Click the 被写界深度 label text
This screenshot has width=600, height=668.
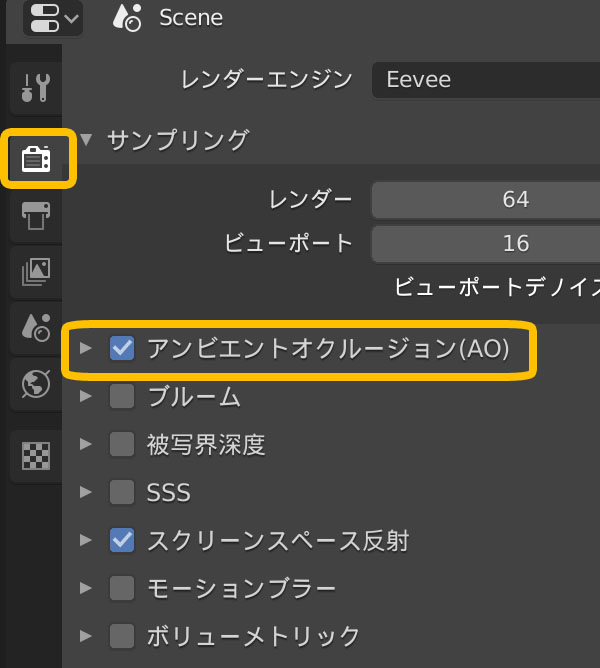(x=206, y=444)
